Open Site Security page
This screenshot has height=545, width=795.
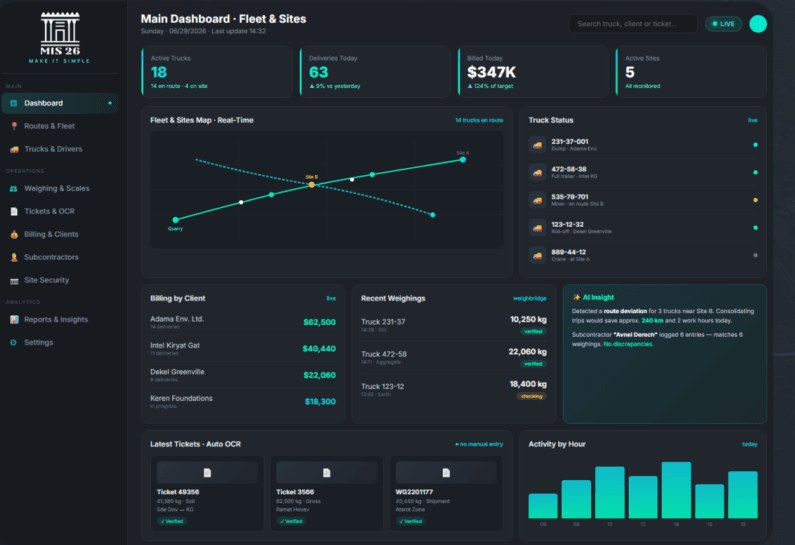[60, 280]
